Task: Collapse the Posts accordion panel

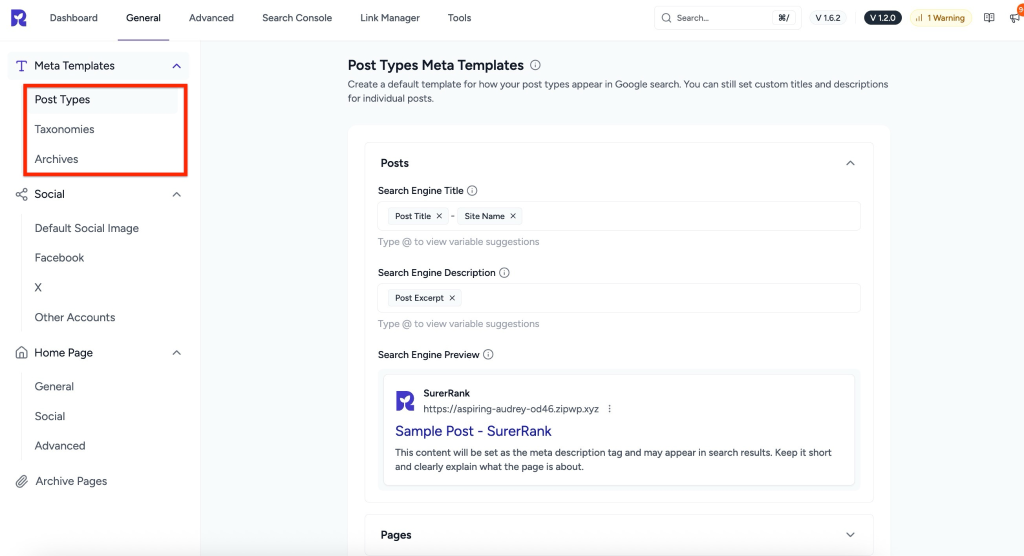Action: point(850,163)
